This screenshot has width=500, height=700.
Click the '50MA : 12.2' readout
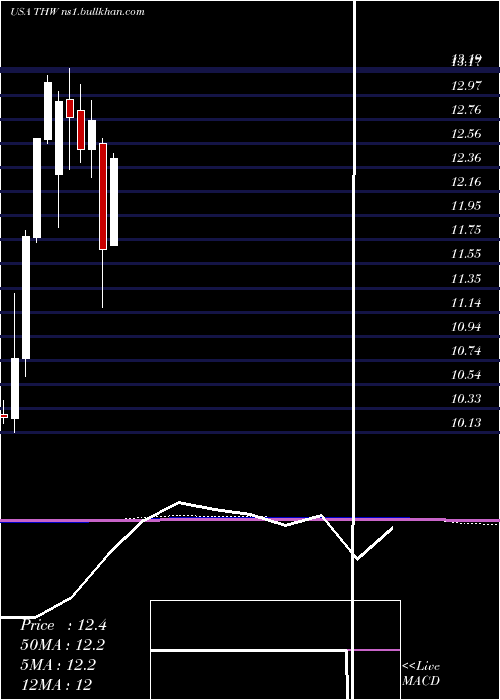pyautogui.click(x=63, y=645)
